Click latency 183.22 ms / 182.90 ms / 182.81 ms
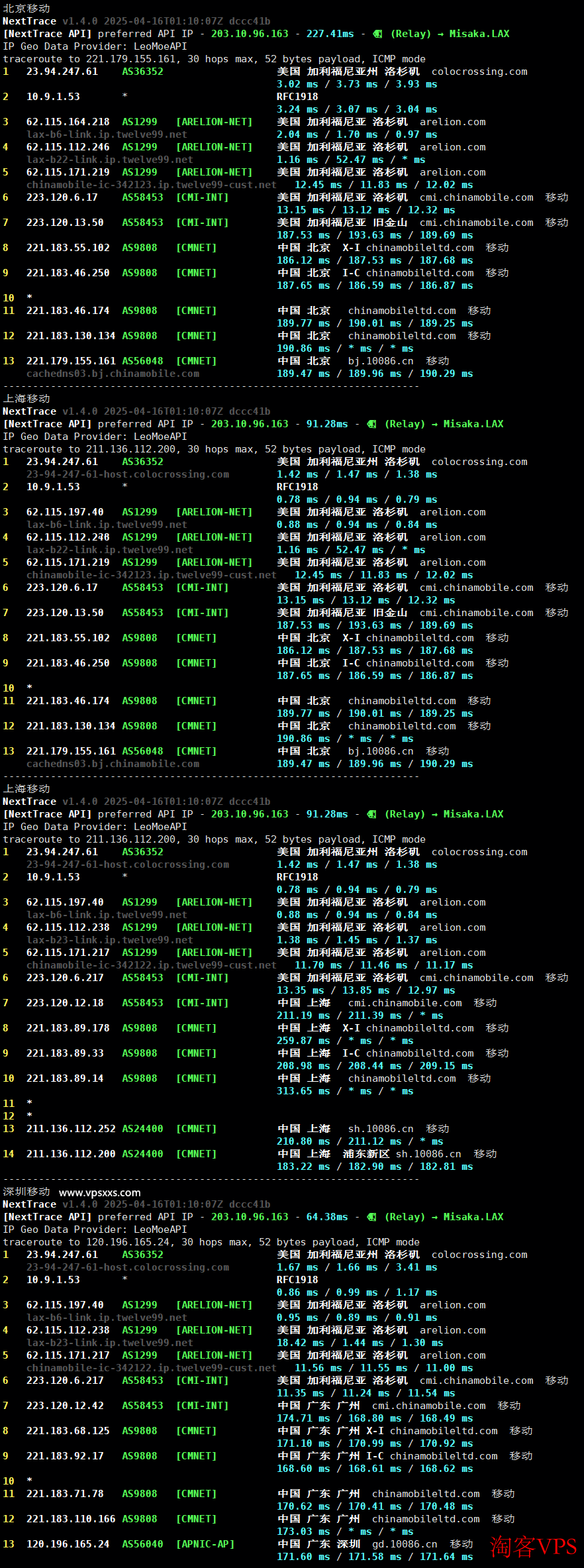 [x=375, y=1167]
